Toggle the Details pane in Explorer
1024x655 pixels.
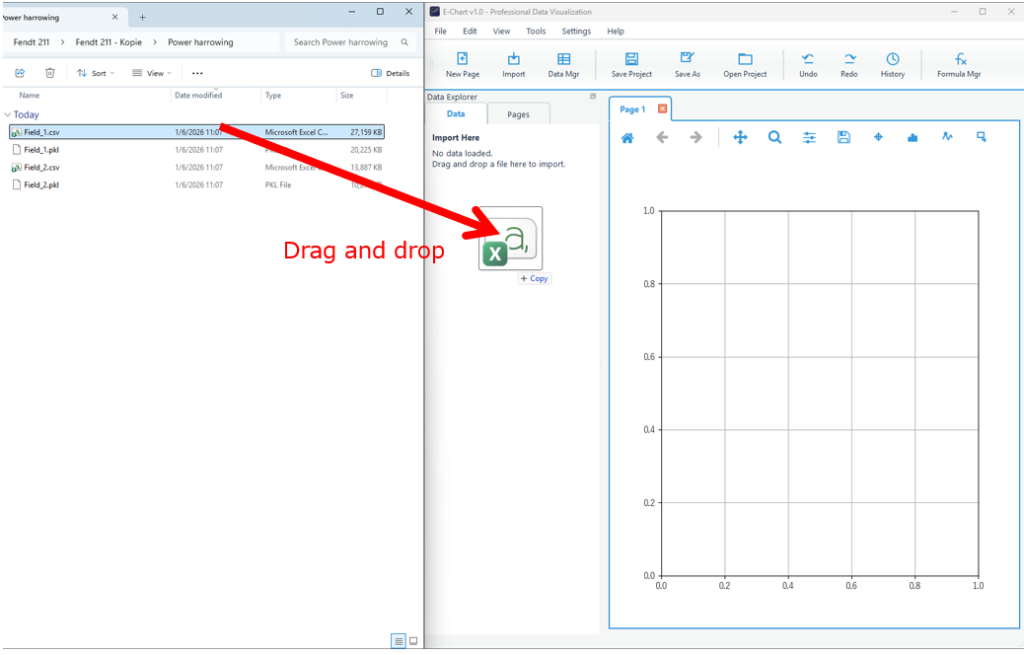coord(390,73)
